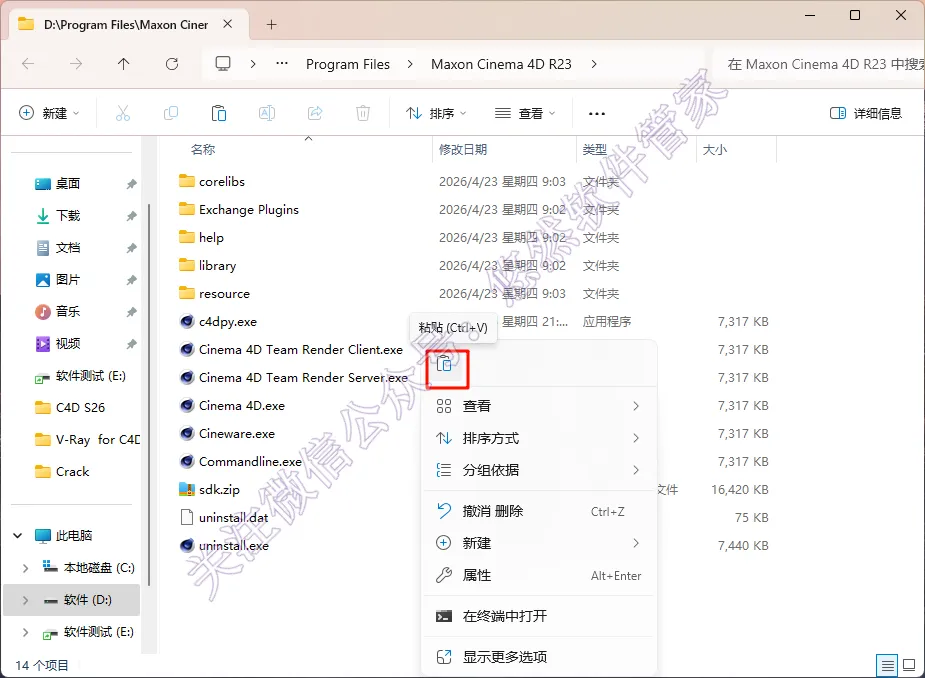Open the 查看 (View) toolbar dropdown

click(526, 113)
